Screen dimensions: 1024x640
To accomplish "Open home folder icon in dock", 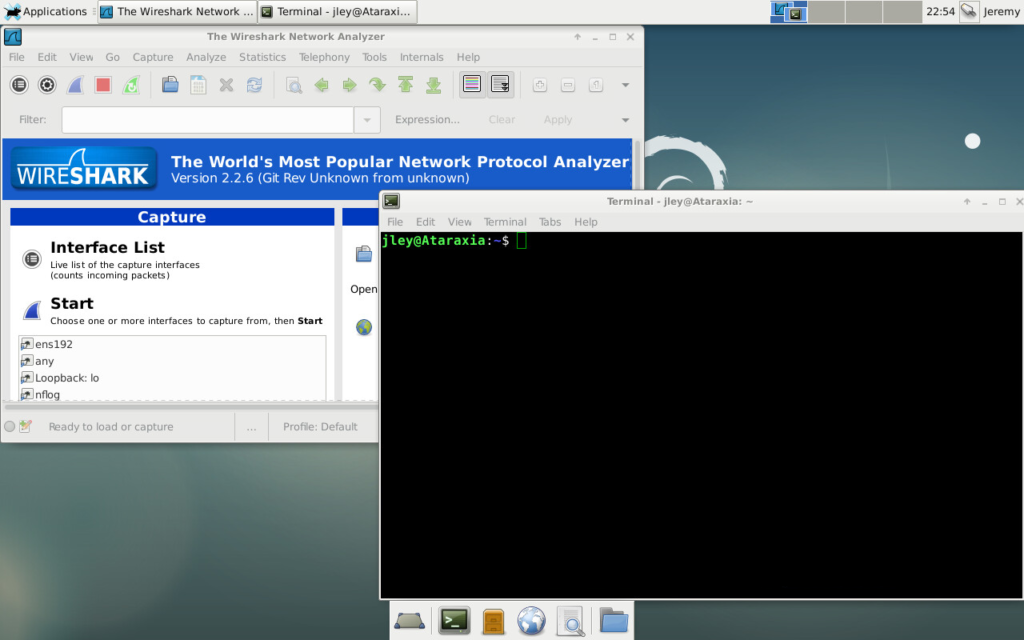I will click(x=614, y=620).
